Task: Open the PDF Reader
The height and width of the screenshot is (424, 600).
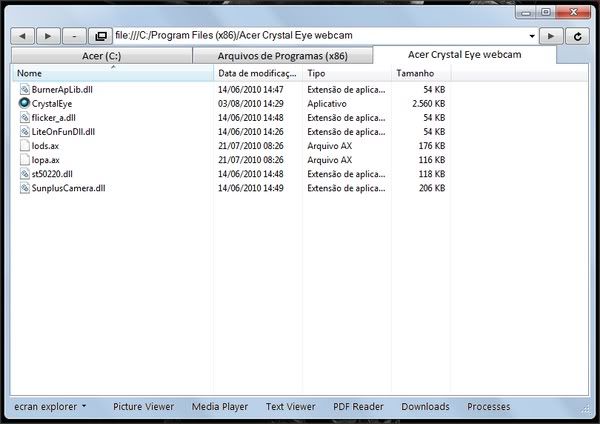Action: tap(358, 407)
